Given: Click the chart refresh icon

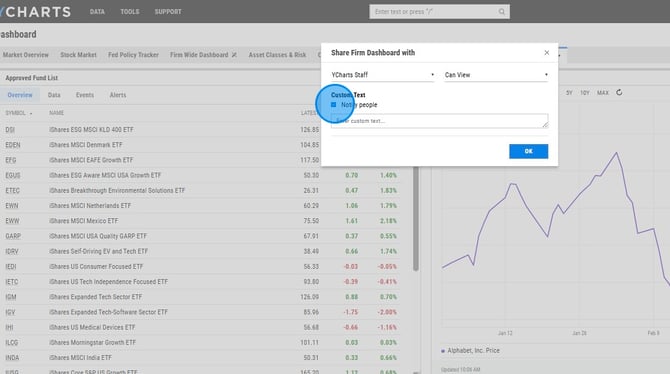Looking at the screenshot, I should (x=619, y=92).
